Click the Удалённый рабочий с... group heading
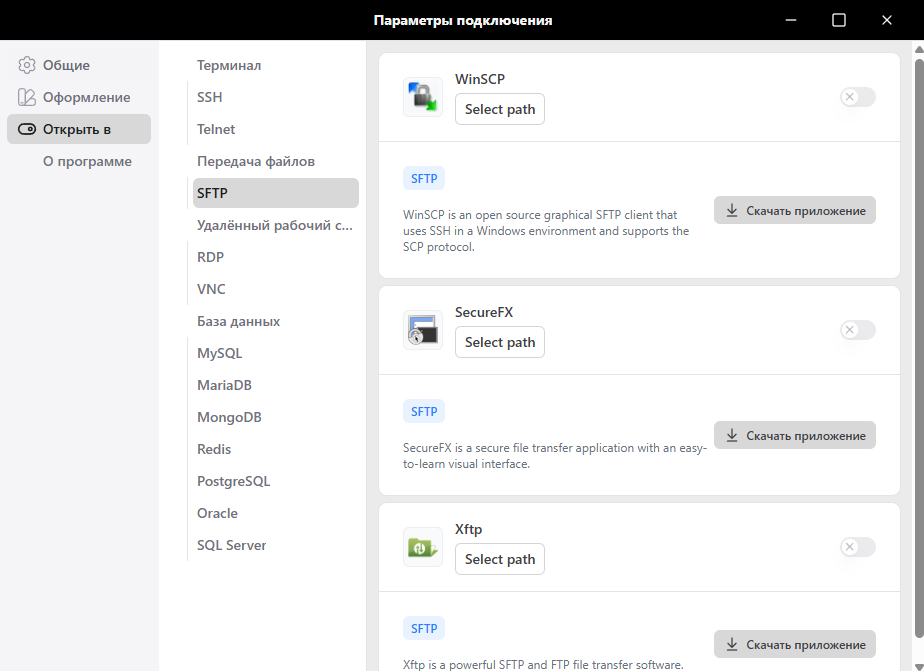 click(x=275, y=226)
